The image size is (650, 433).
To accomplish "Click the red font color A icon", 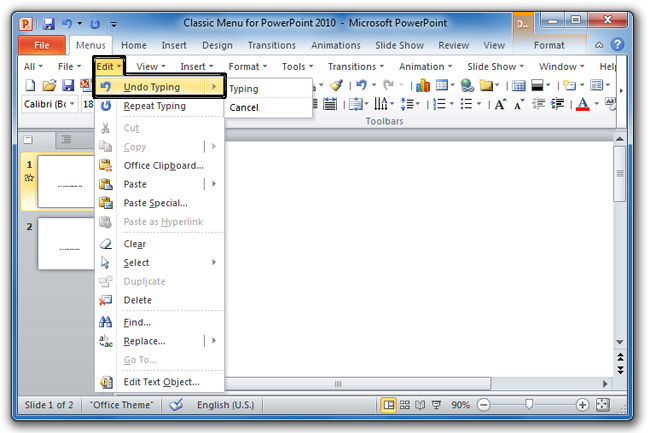I will click(x=583, y=104).
